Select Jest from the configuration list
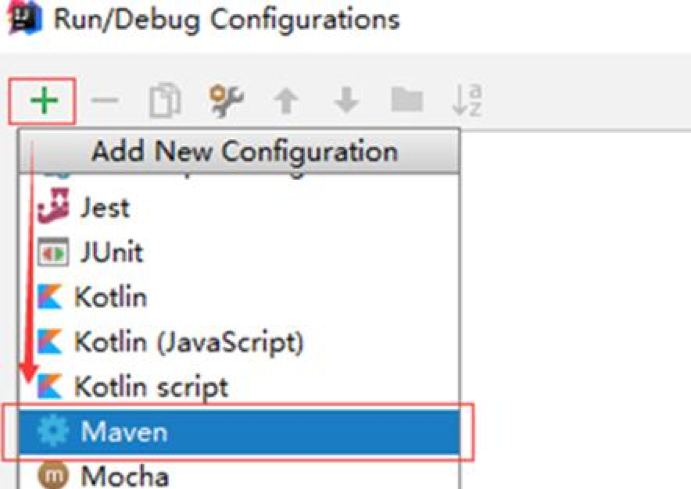691x489 pixels. coord(105,209)
